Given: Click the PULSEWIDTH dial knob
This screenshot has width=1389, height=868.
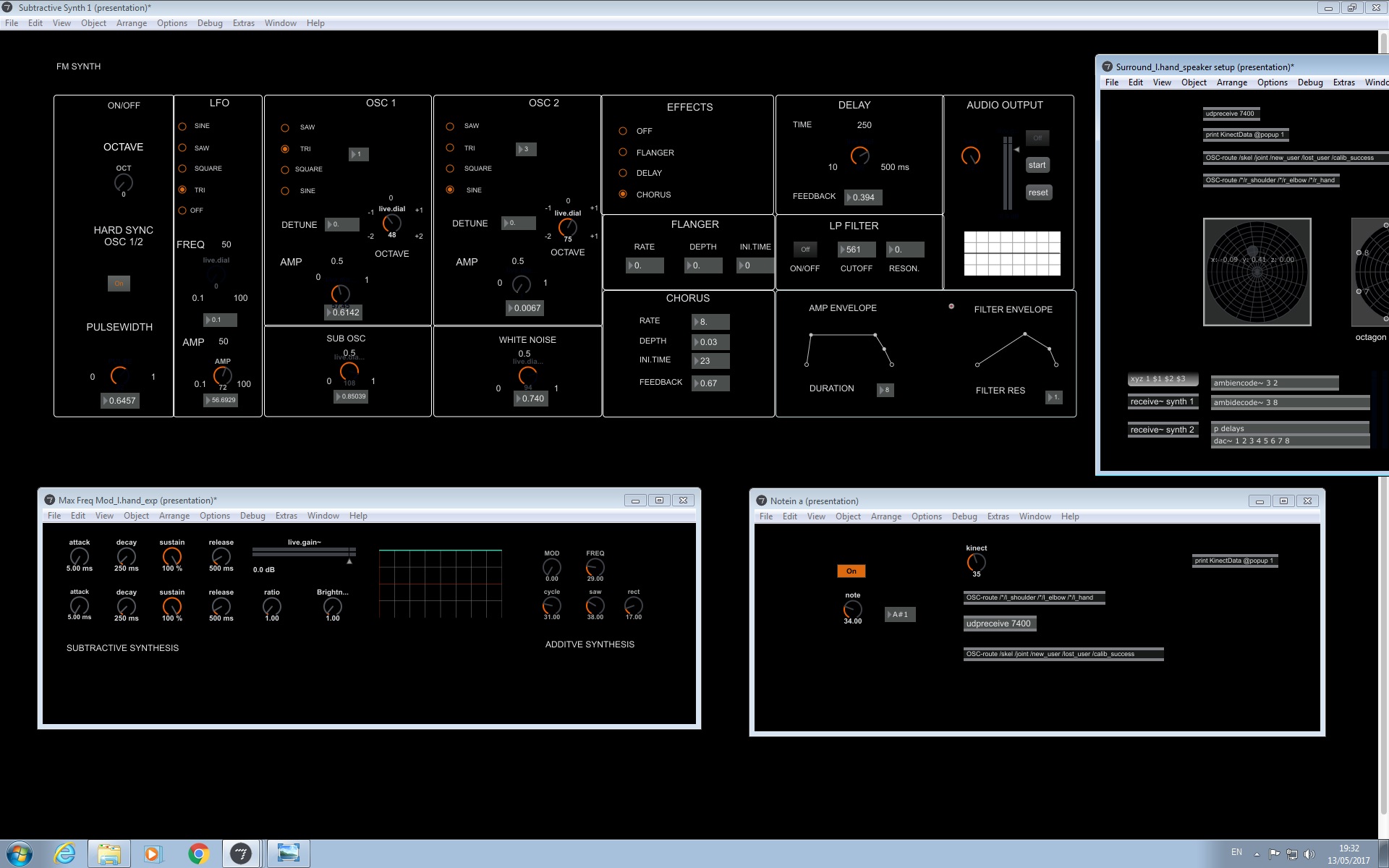Looking at the screenshot, I should pyautogui.click(x=119, y=375).
